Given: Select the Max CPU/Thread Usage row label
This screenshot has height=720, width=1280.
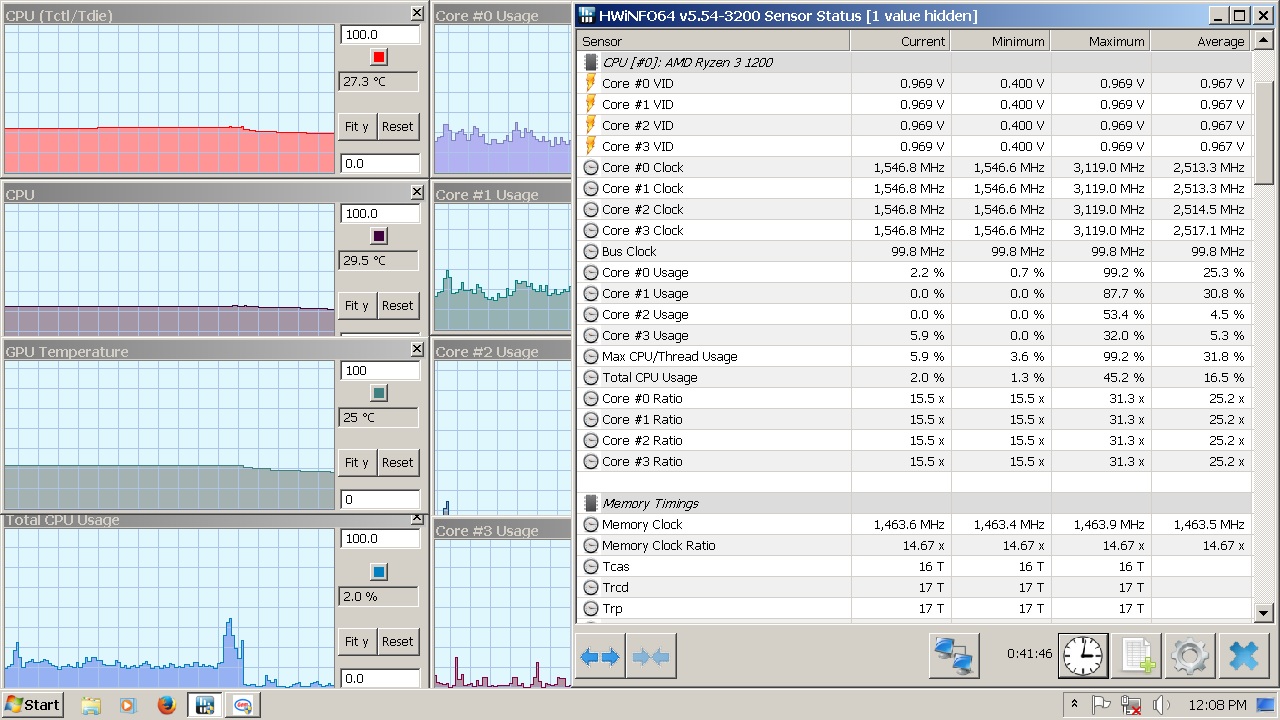Looking at the screenshot, I should point(670,356).
